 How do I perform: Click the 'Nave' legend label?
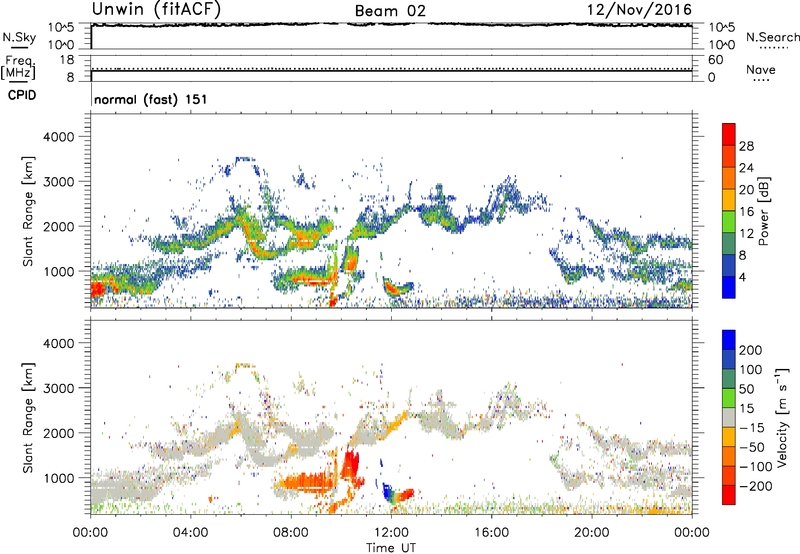[x=761, y=69]
